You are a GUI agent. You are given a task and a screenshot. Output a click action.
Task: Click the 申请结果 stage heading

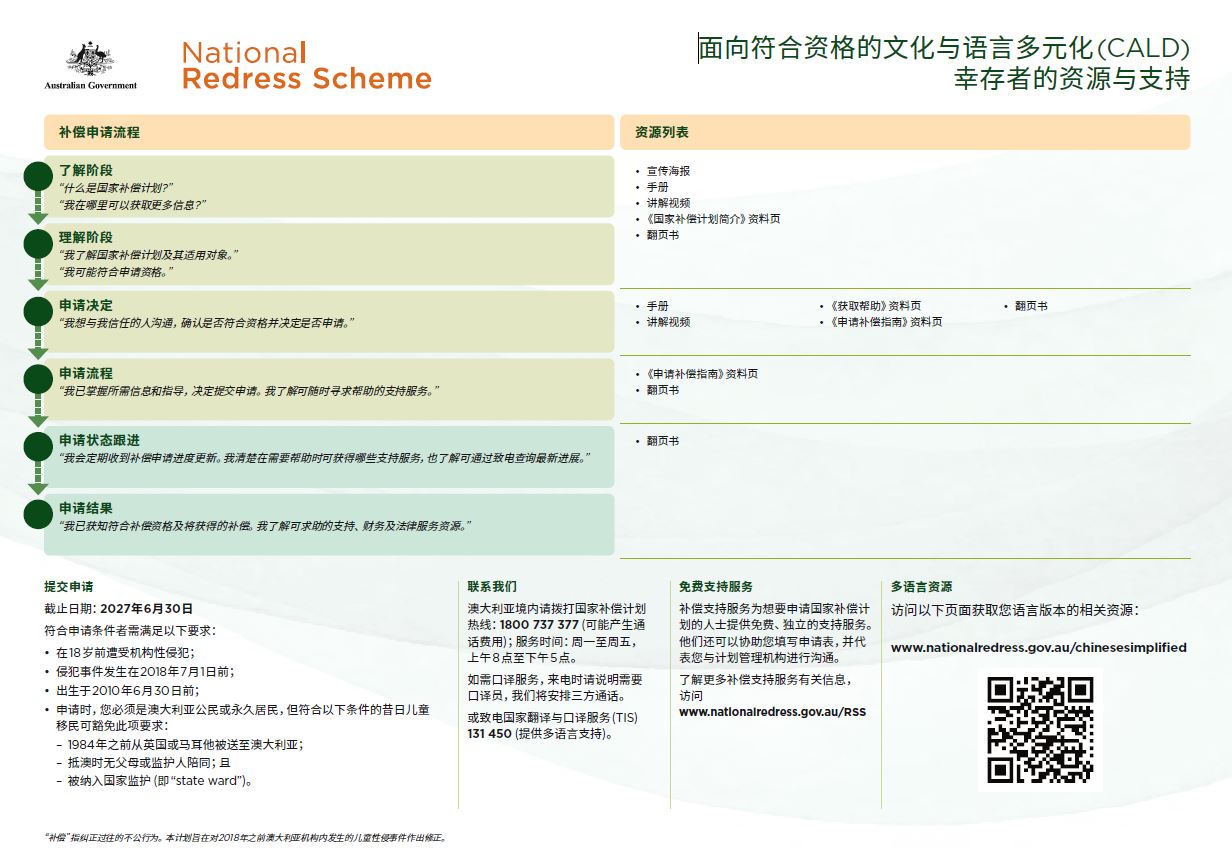[86, 508]
